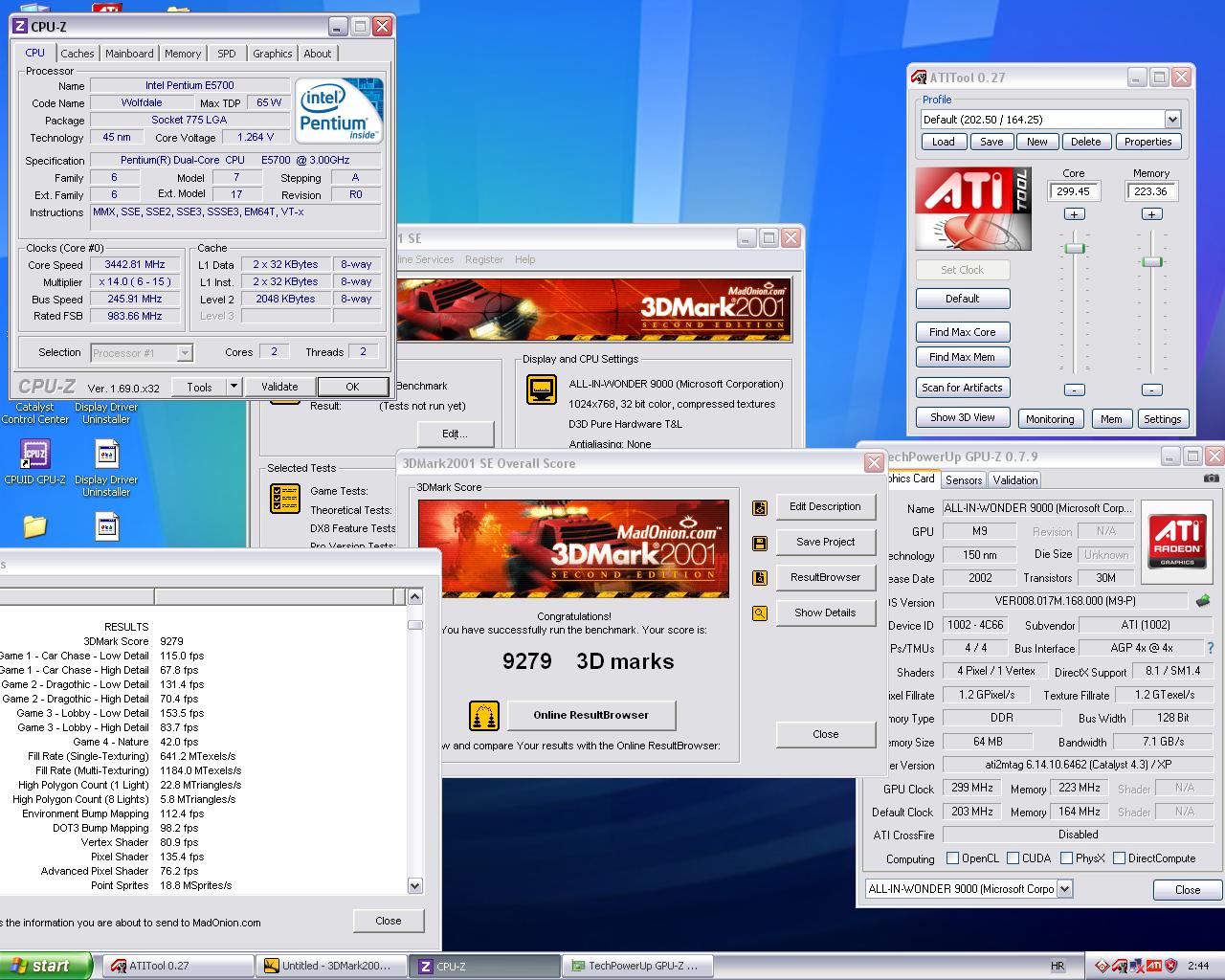The height and width of the screenshot is (980, 1225).
Task: Click Edit button in 3DMark2001 window
Action: tap(455, 434)
